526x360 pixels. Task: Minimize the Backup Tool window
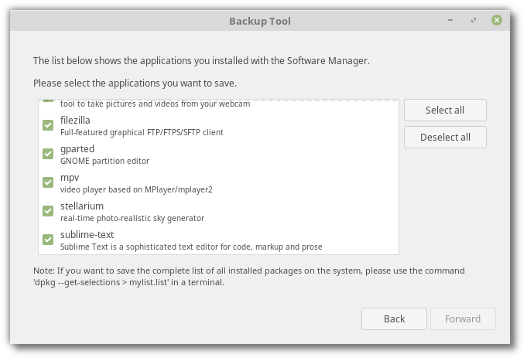tap(450, 20)
